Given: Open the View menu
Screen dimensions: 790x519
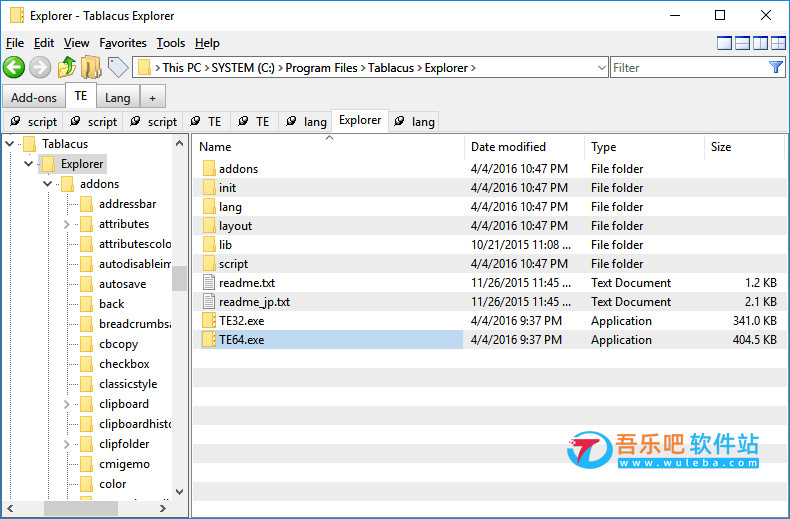Looking at the screenshot, I should (76, 43).
